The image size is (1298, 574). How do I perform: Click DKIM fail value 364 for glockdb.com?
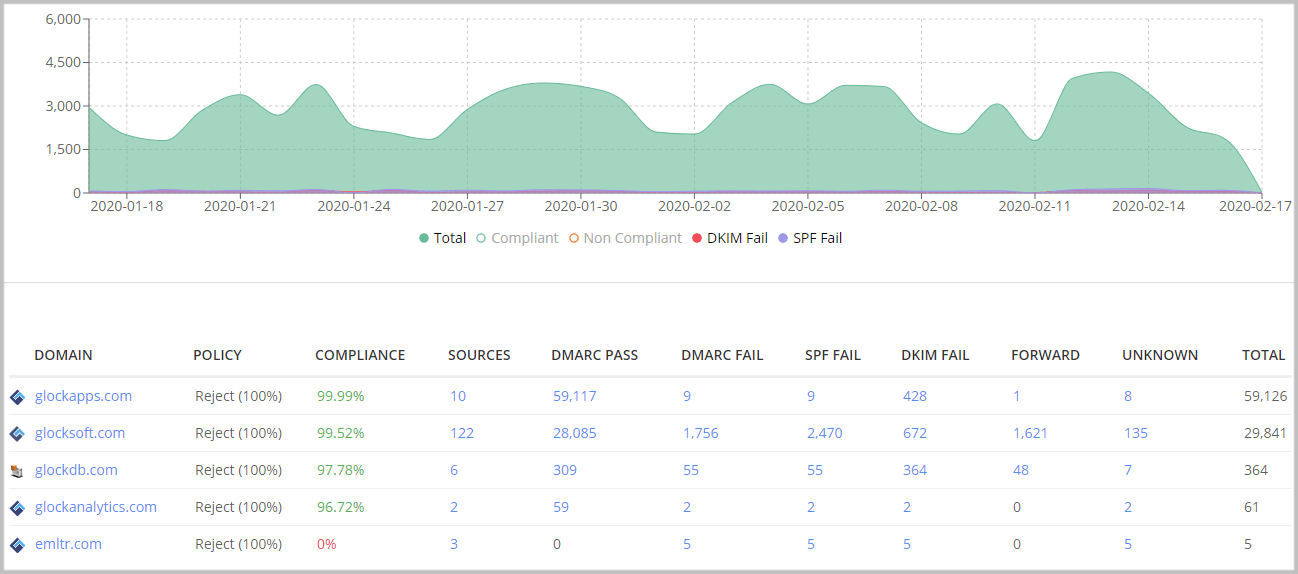[x=915, y=470]
